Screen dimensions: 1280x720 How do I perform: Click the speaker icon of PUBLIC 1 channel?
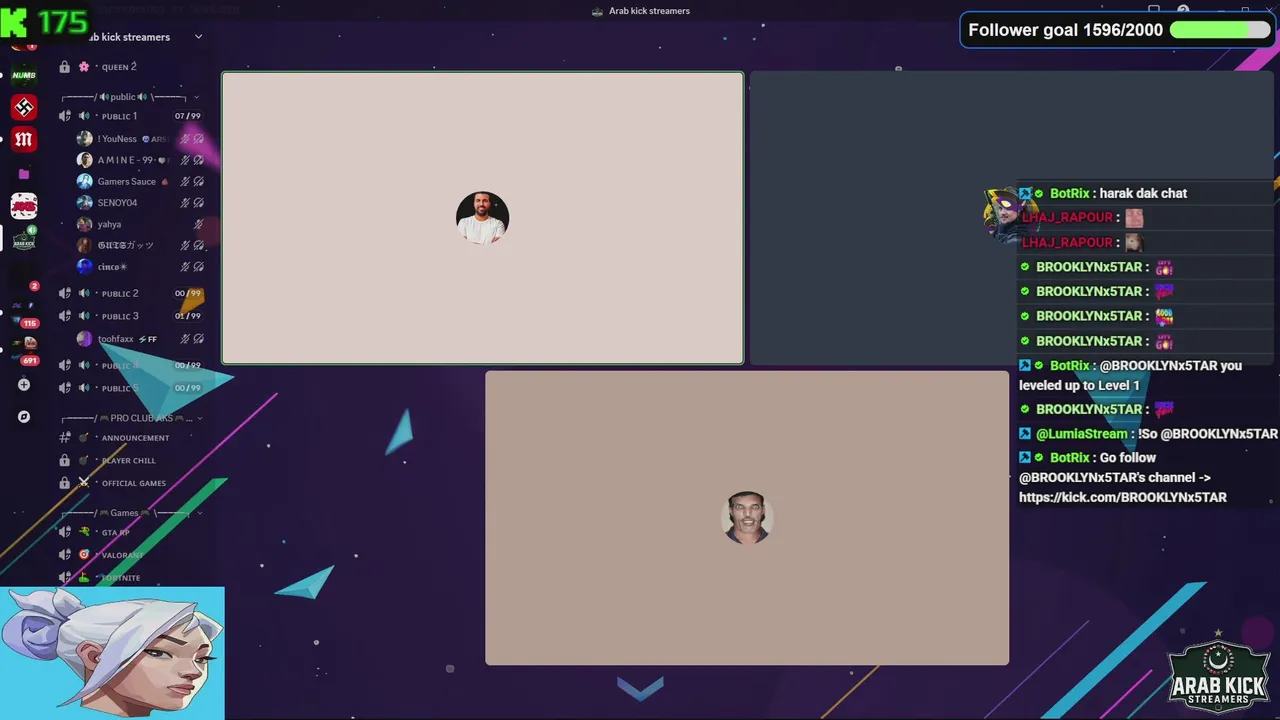65,116
